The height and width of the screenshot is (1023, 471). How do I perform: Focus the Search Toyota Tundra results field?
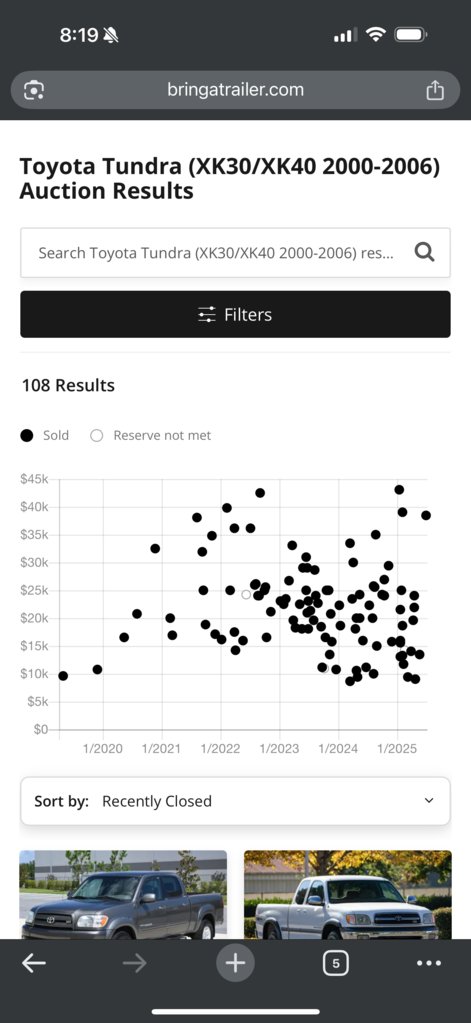coord(215,252)
